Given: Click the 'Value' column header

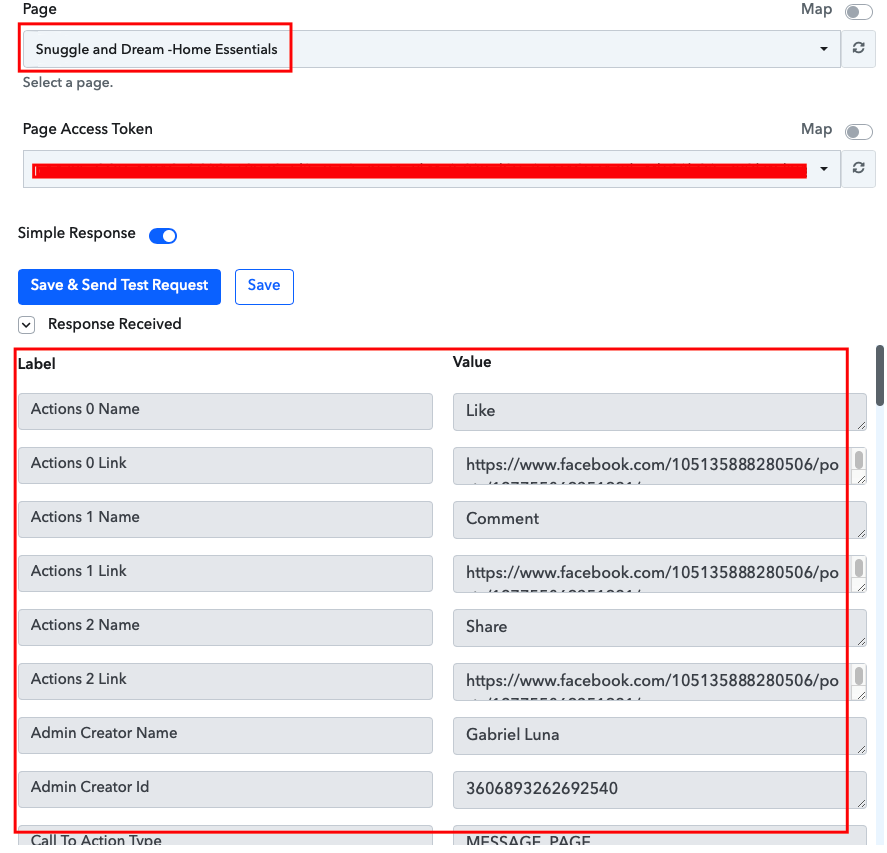Looking at the screenshot, I should click(x=472, y=362).
